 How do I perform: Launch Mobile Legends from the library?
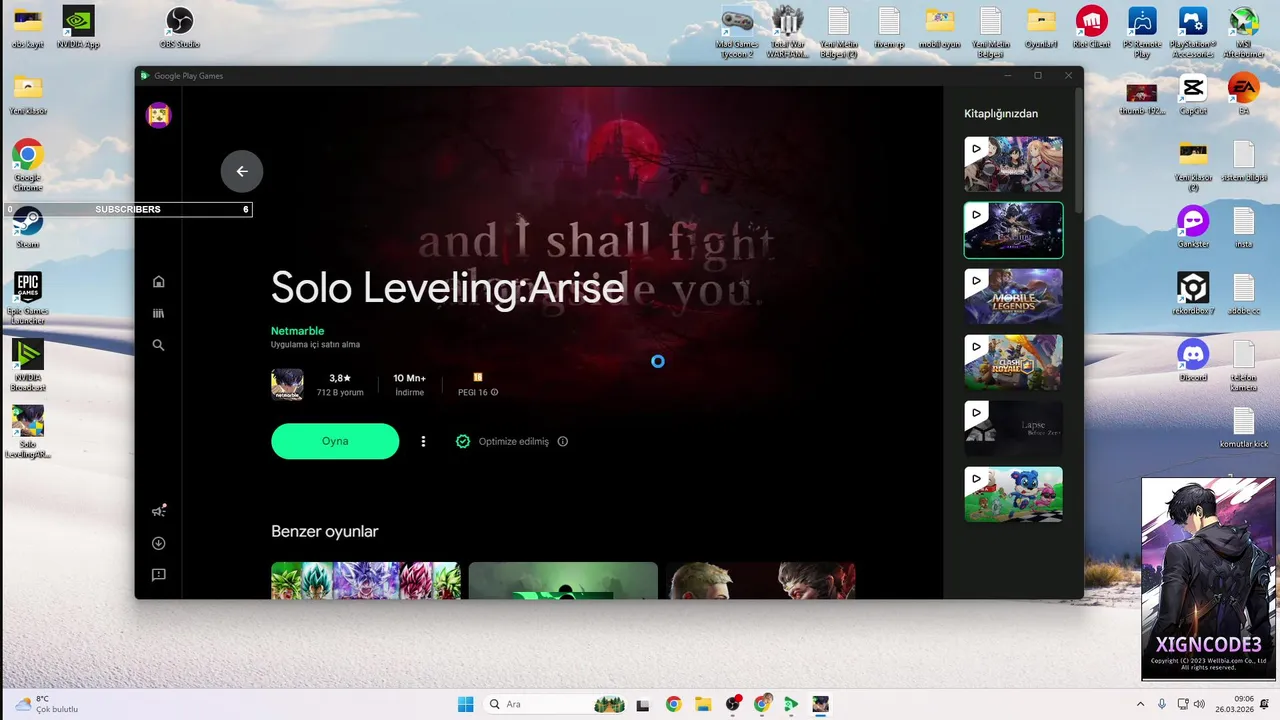coord(1013,296)
